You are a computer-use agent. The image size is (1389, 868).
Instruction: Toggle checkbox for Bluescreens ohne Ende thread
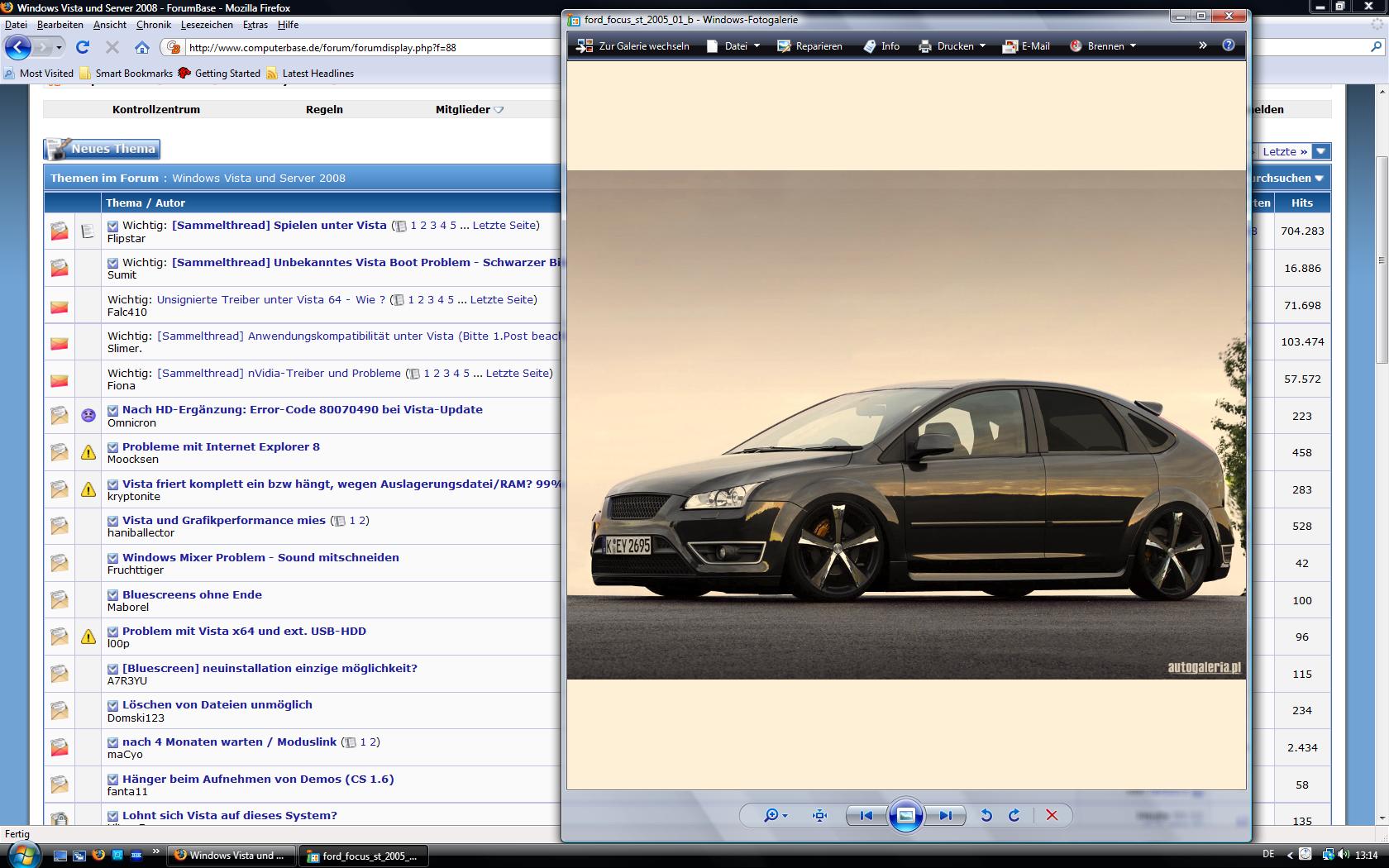(113, 595)
